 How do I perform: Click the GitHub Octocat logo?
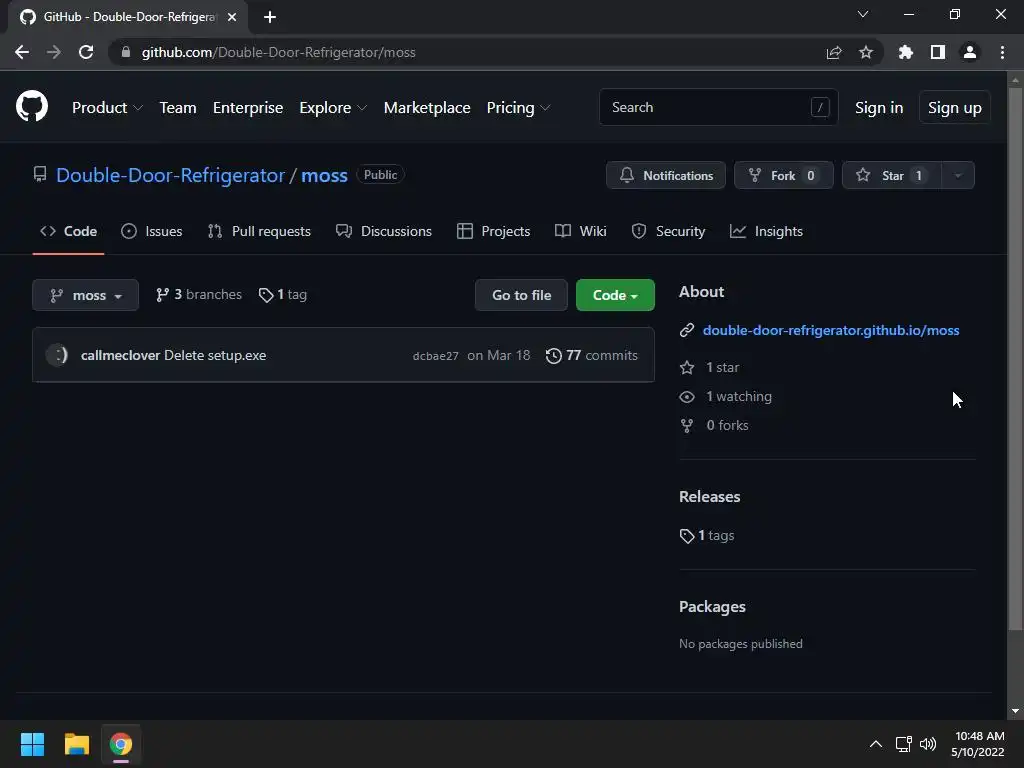(x=32, y=106)
